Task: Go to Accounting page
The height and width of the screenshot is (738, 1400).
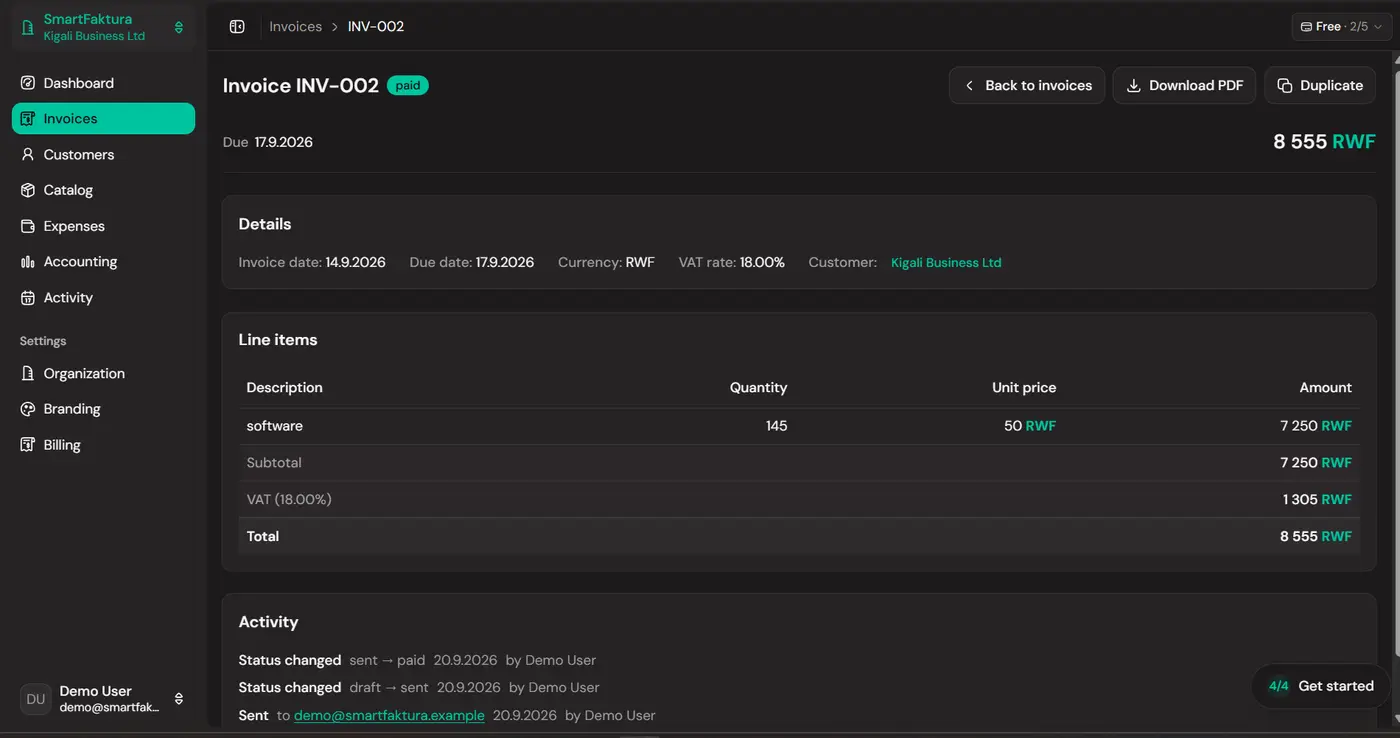Action: pyautogui.click(x=103, y=262)
